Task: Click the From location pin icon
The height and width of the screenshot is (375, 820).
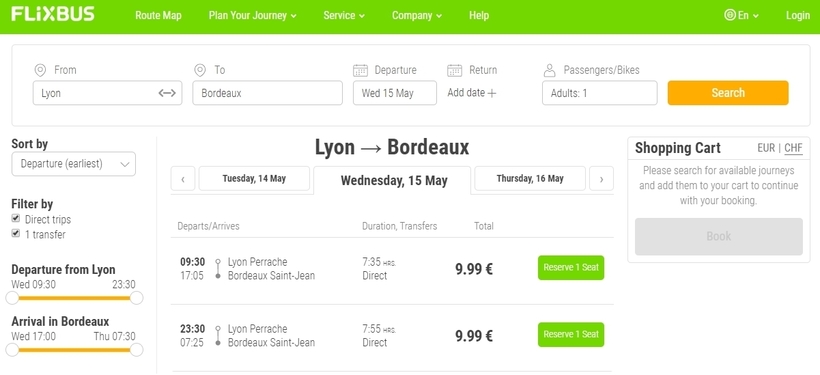Action: tap(40, 70)
